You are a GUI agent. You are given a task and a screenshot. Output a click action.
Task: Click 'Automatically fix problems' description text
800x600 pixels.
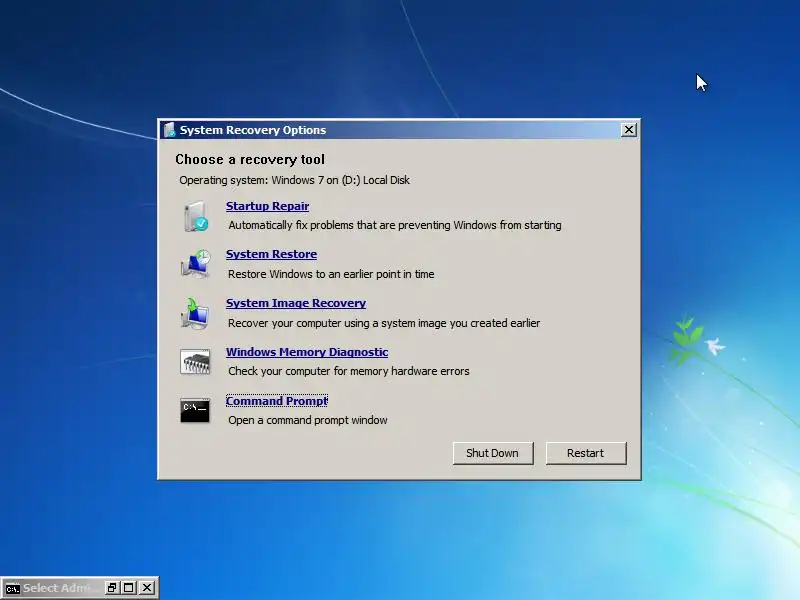pyautogui.click(x=395, y=225)
